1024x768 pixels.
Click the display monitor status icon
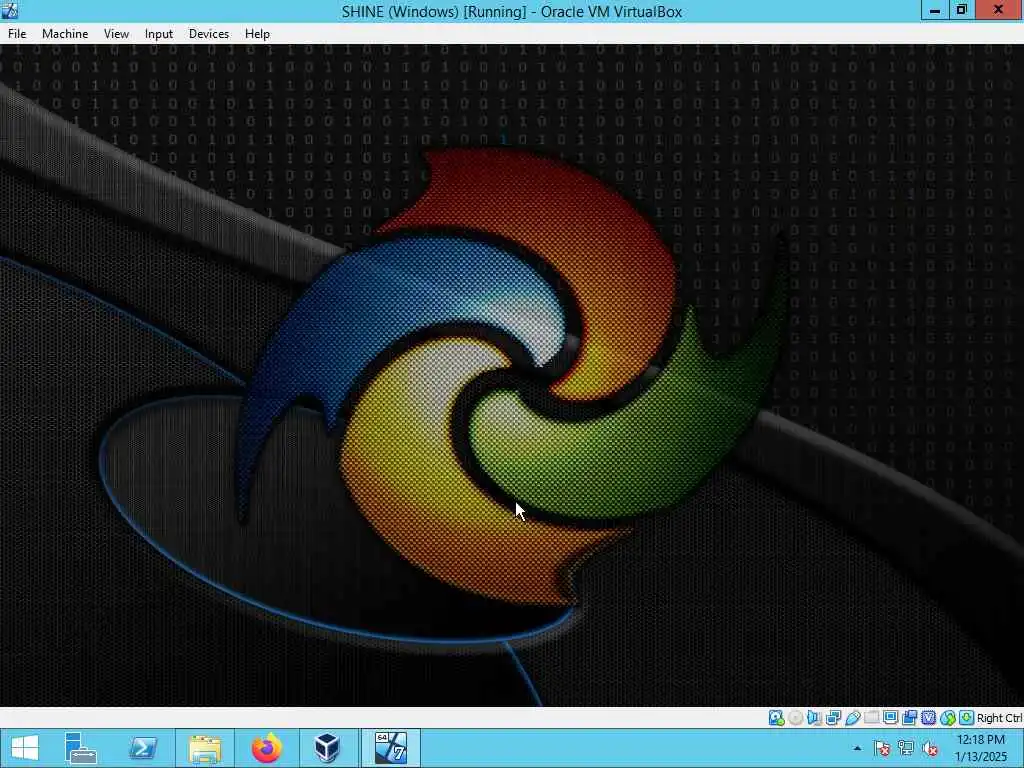(890, 718)
